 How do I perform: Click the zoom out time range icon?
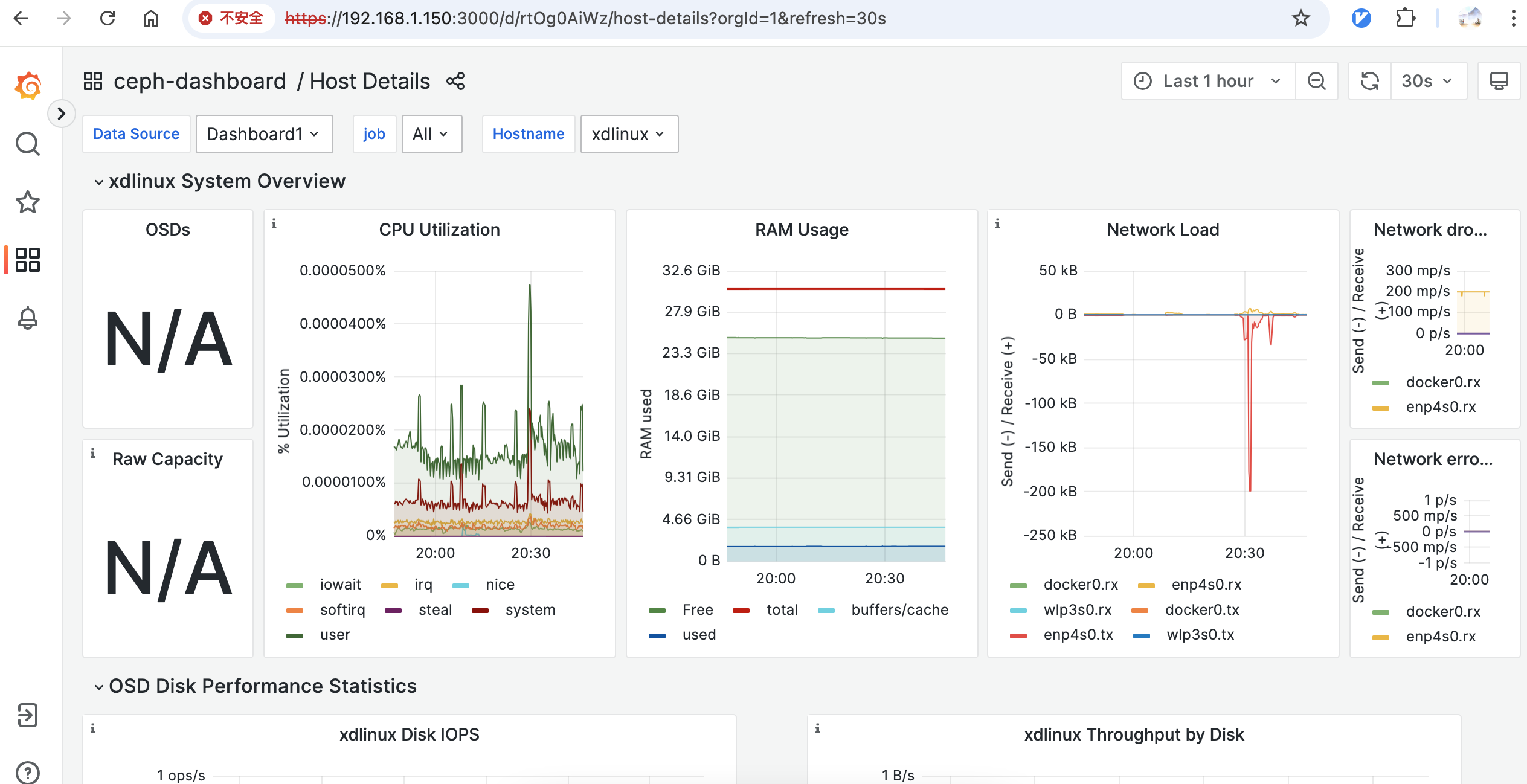coord(1316,81)
